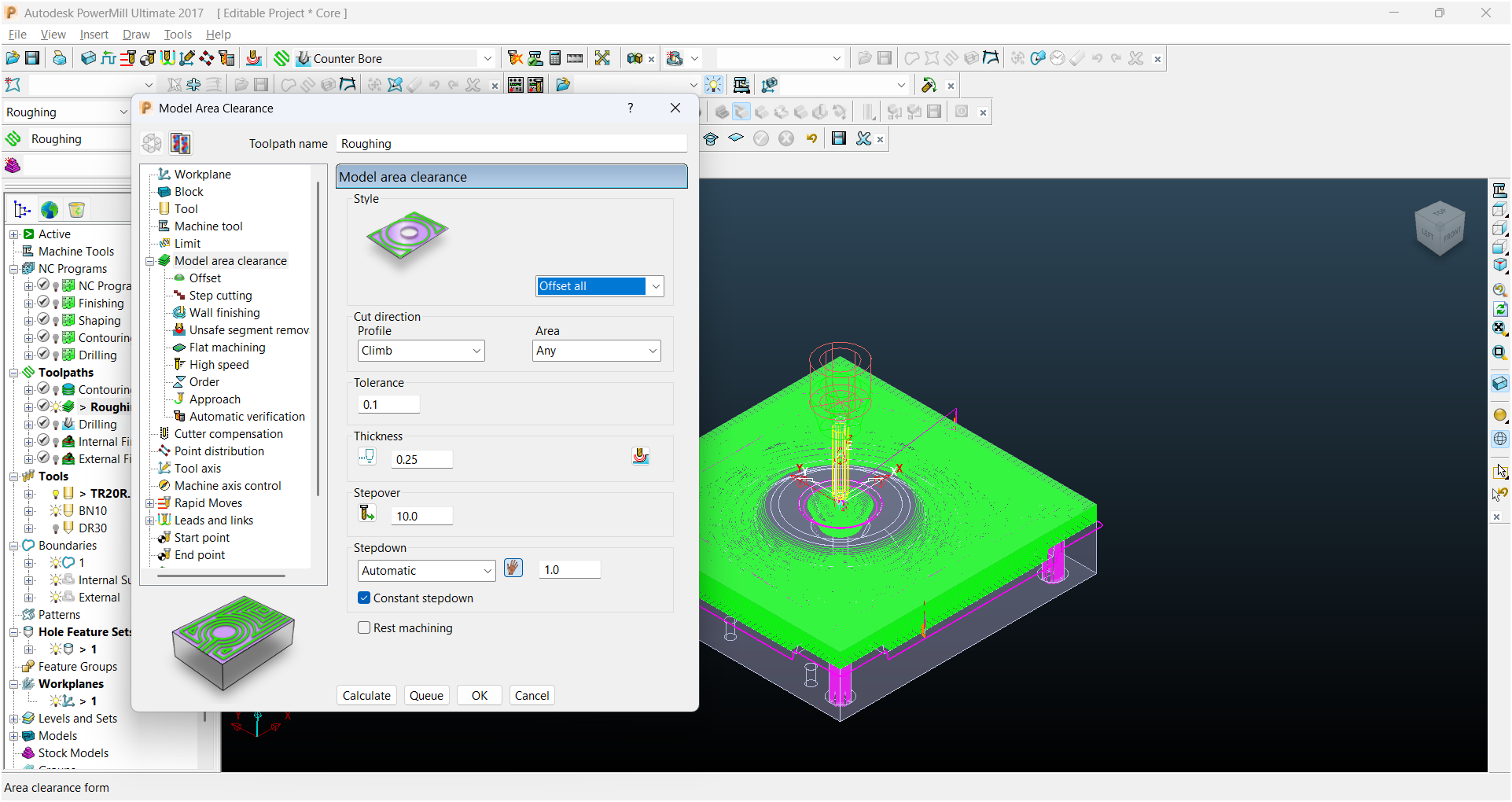
Task: Toggle the lightbulb for Finishing NC program
Action: click(x=56, y=304)
